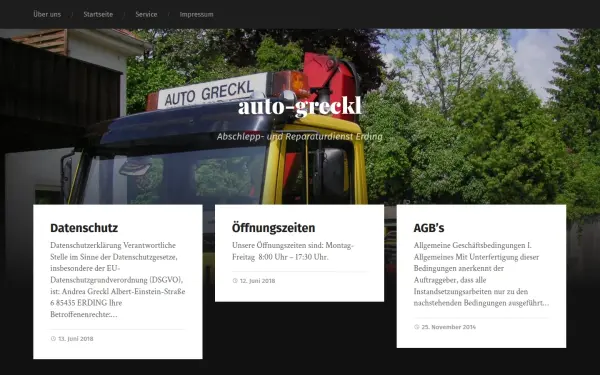Click the date 25. November 2014
The height and width of the screenshot is (375, 600).
click(449, 327)
